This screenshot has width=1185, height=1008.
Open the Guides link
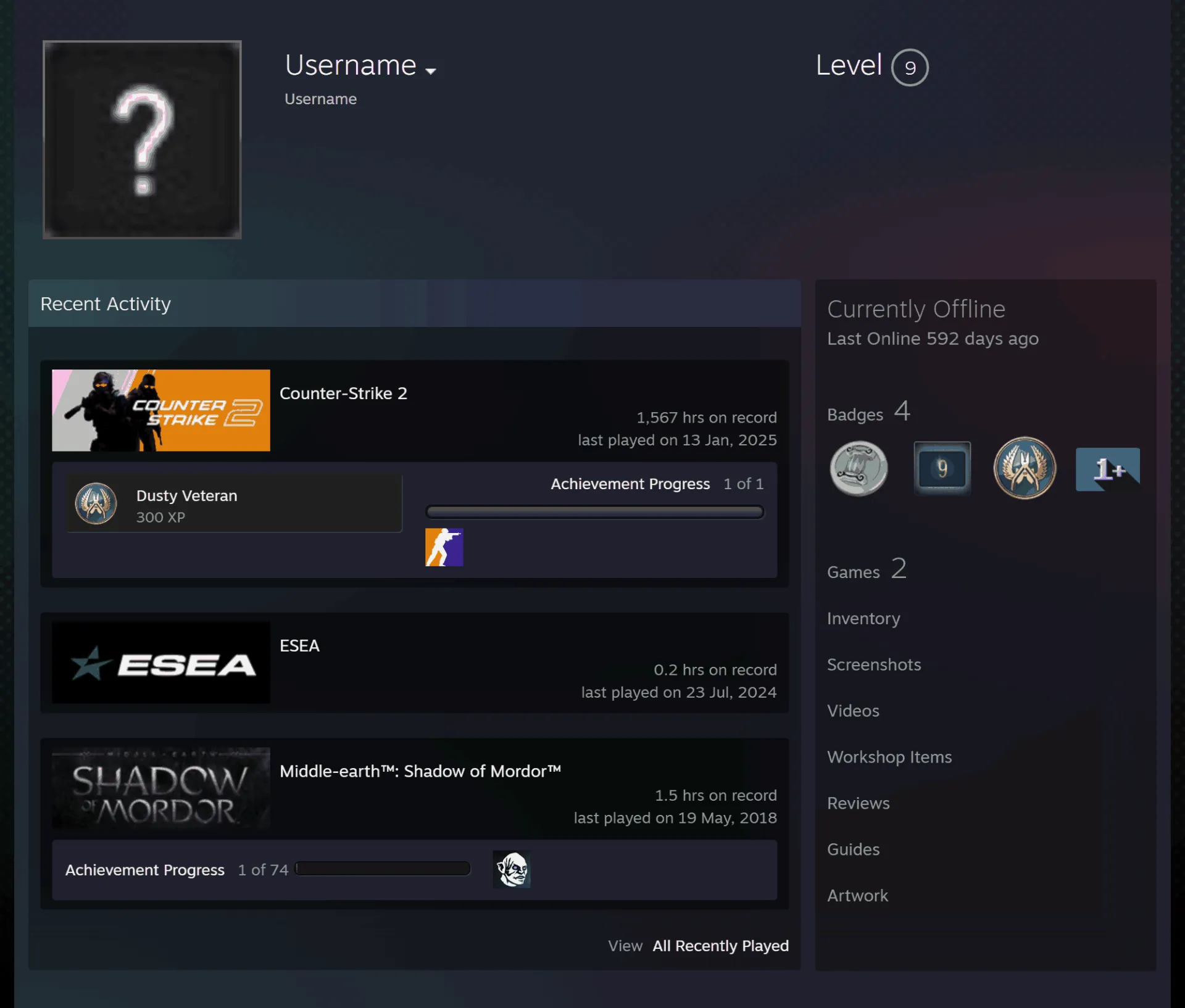point(853,849)
